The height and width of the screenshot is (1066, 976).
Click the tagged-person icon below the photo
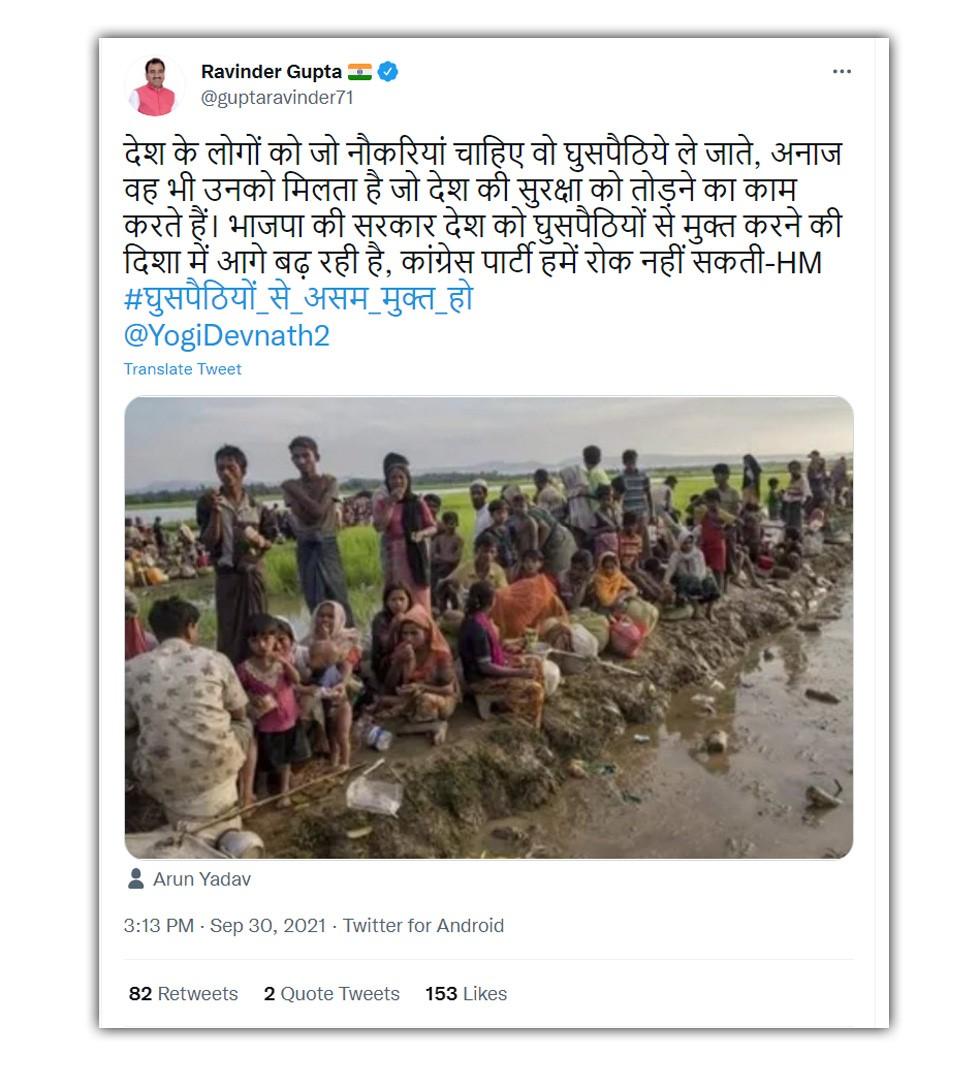point(136,879)
